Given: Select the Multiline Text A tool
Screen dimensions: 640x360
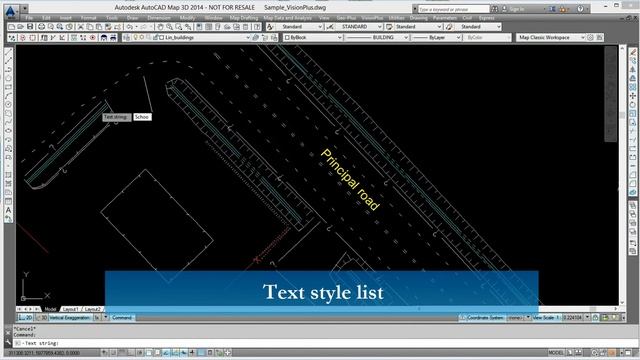Looking at the screenshot, I should click(x=8, y=210).
